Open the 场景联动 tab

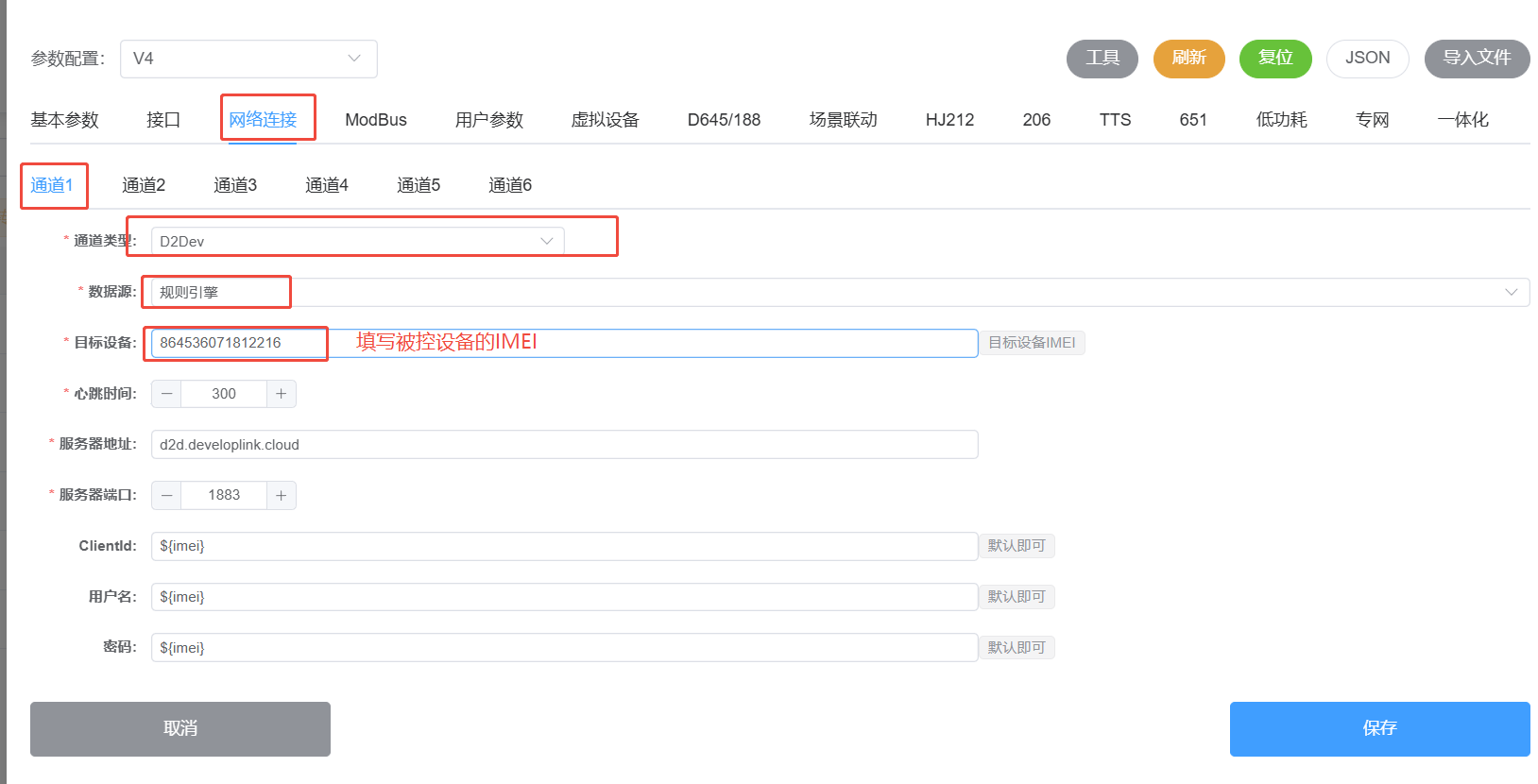pos(843,120)
